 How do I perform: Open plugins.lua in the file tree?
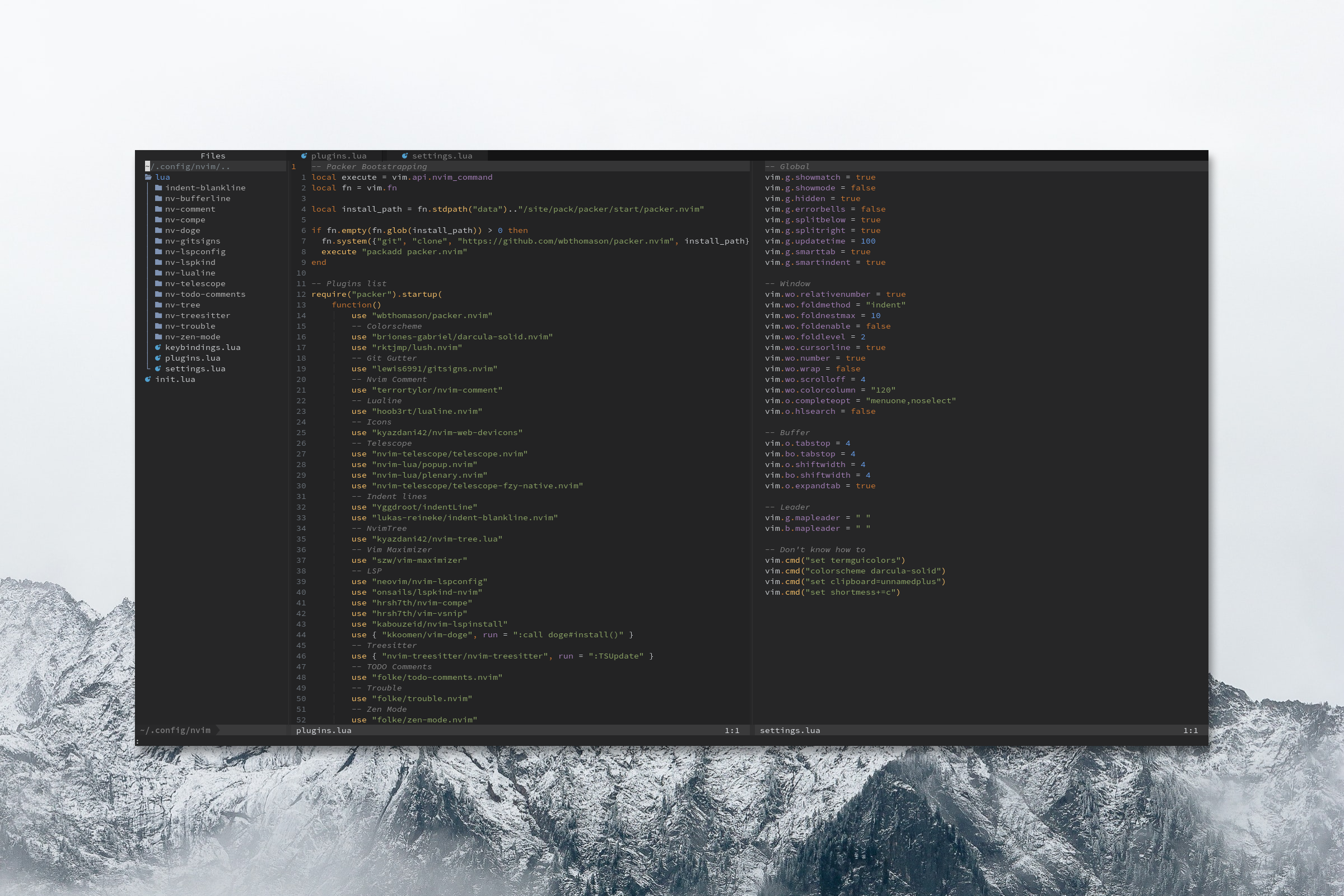pos(193,358)
